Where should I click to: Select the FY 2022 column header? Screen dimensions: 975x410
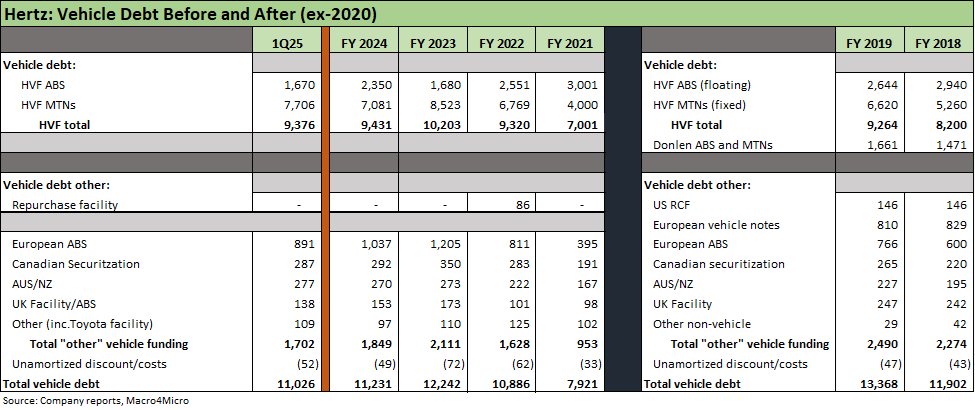[502, 44]
